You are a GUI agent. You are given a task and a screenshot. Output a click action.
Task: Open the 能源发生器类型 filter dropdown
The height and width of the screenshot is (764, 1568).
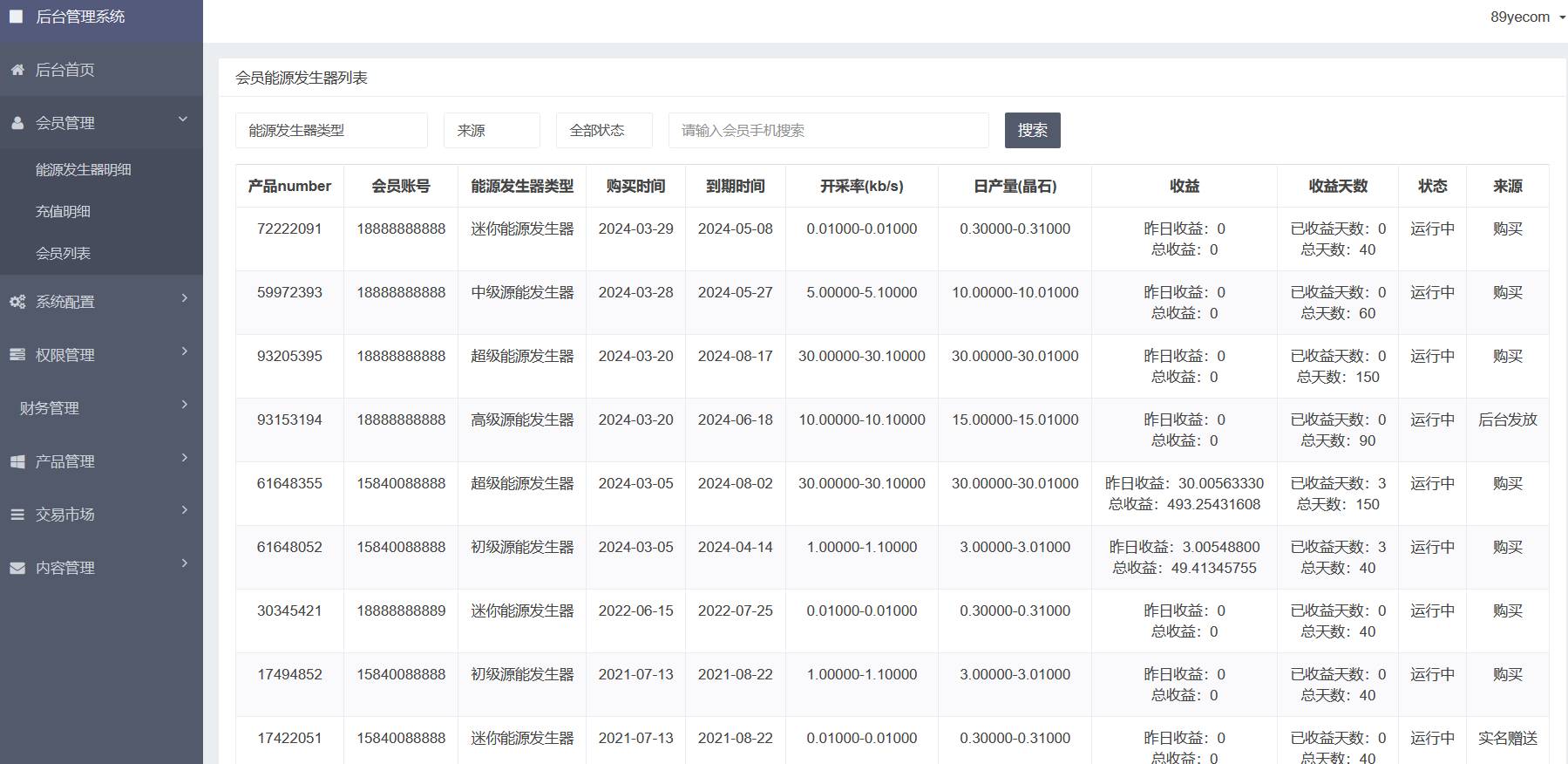331,131
